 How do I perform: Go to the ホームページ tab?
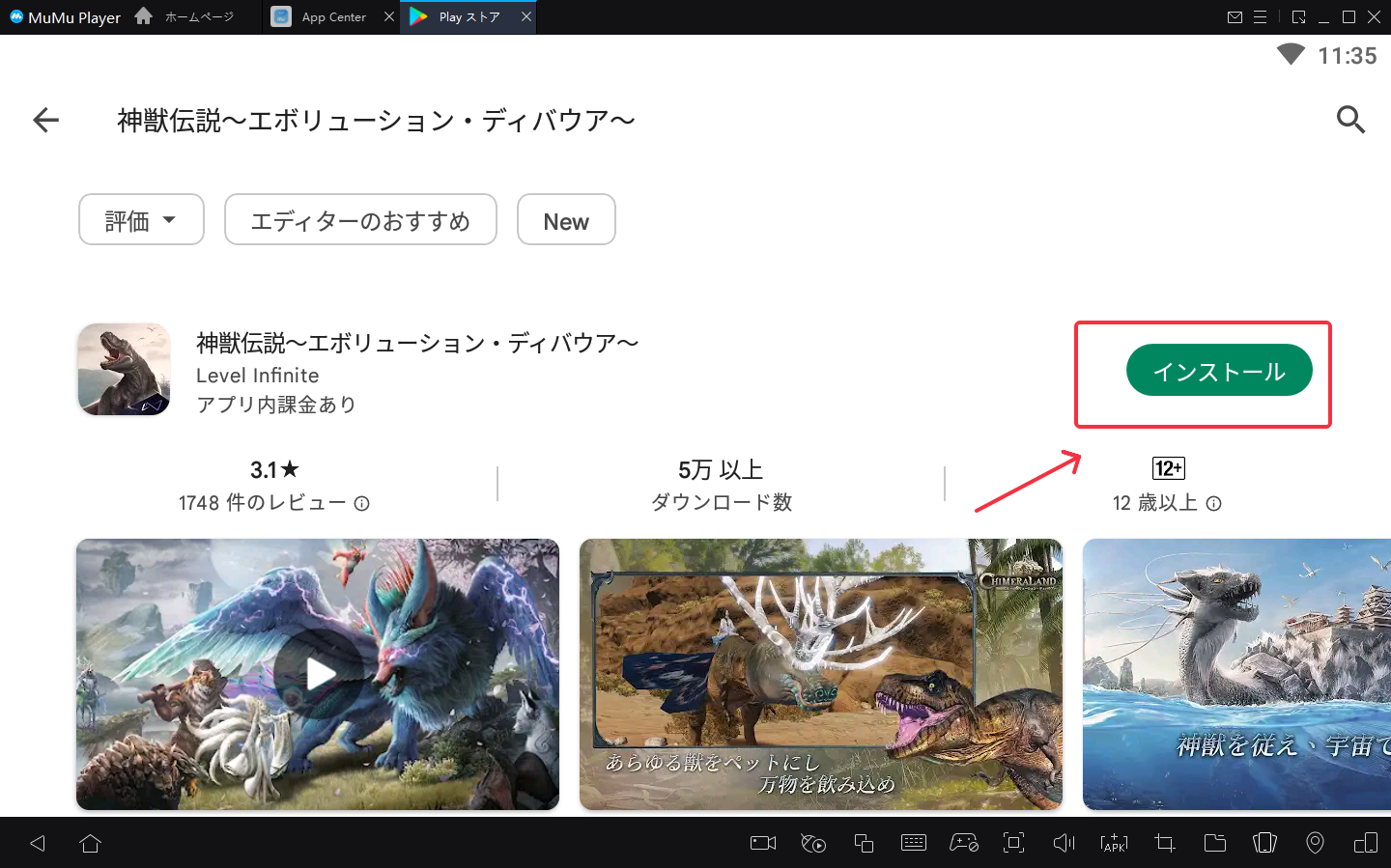[185, 17]
